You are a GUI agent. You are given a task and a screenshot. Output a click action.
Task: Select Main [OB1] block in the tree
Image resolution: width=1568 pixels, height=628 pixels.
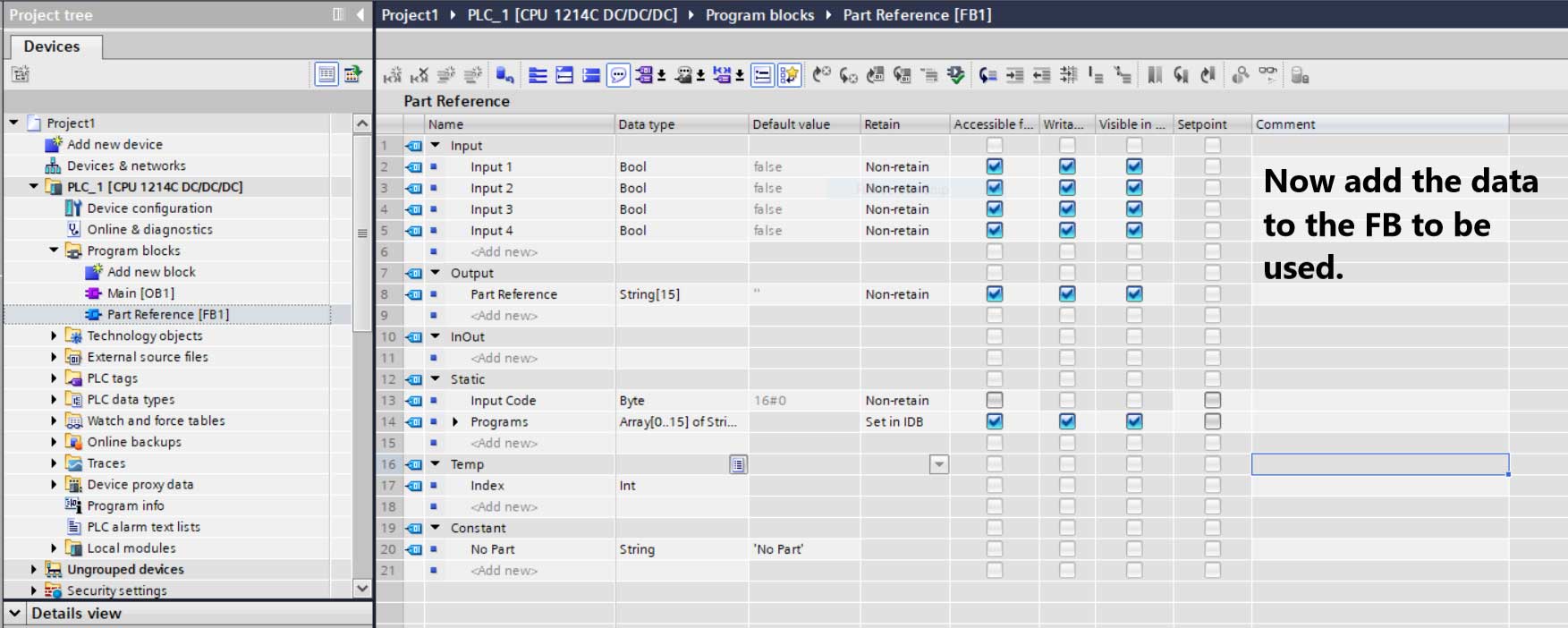tap(140, 293)
